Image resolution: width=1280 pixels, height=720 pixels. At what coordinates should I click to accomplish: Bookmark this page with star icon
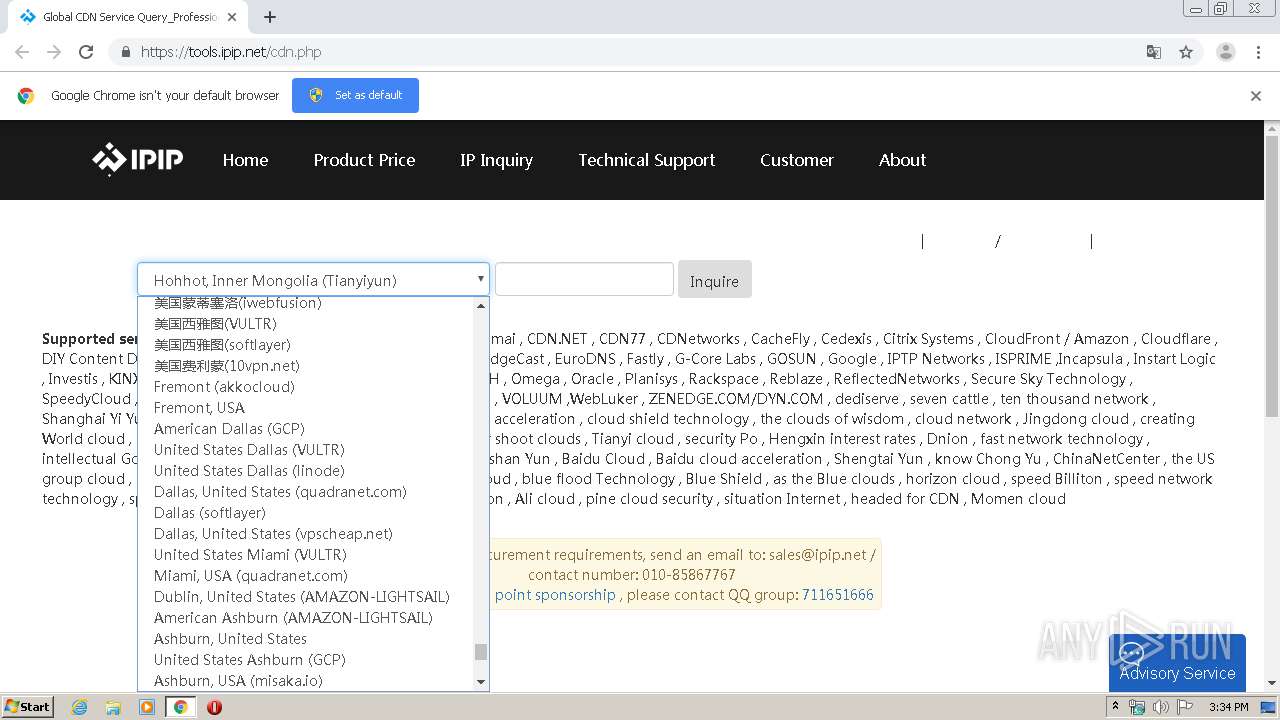[x=1186, y=52]
